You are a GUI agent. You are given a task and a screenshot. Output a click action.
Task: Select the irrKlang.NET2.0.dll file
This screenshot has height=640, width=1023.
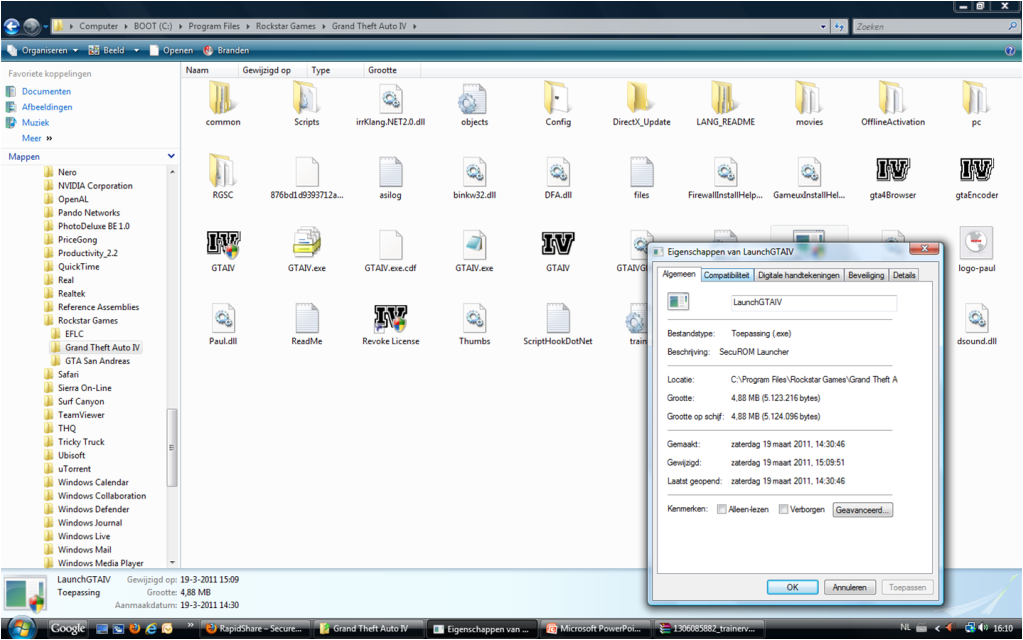[x=390, y=104]
